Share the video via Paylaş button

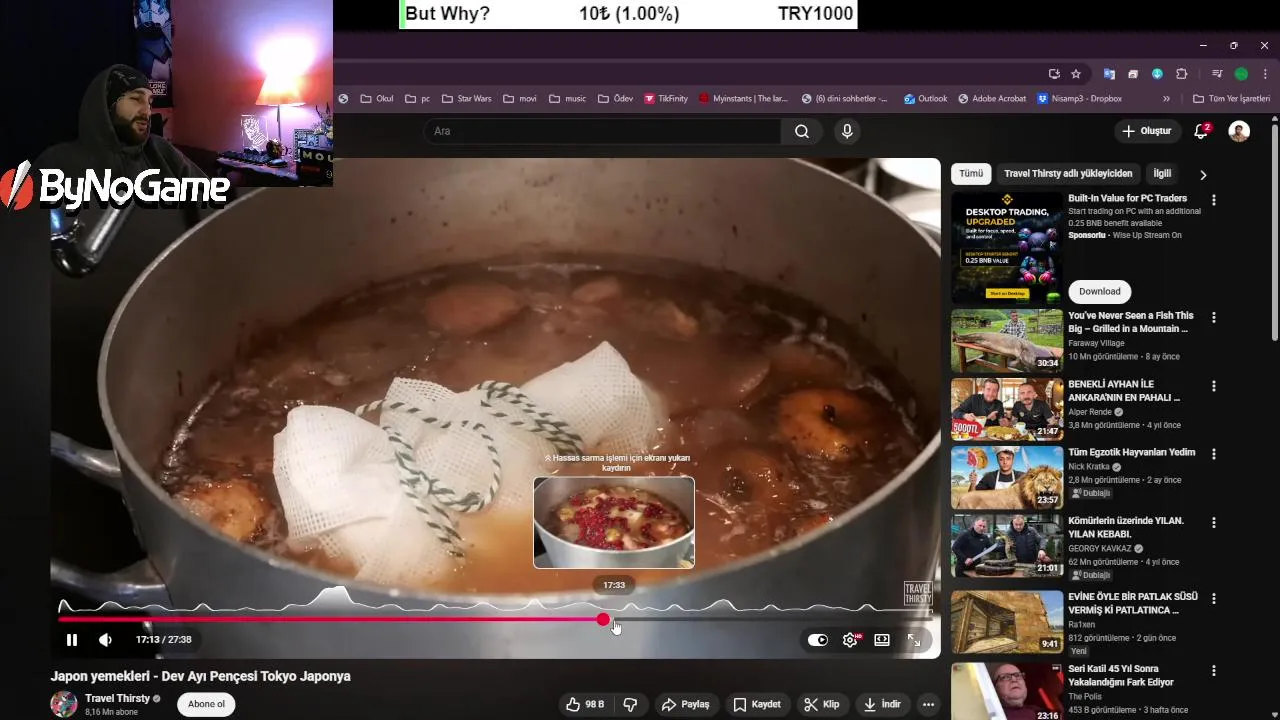coord(686,704)
